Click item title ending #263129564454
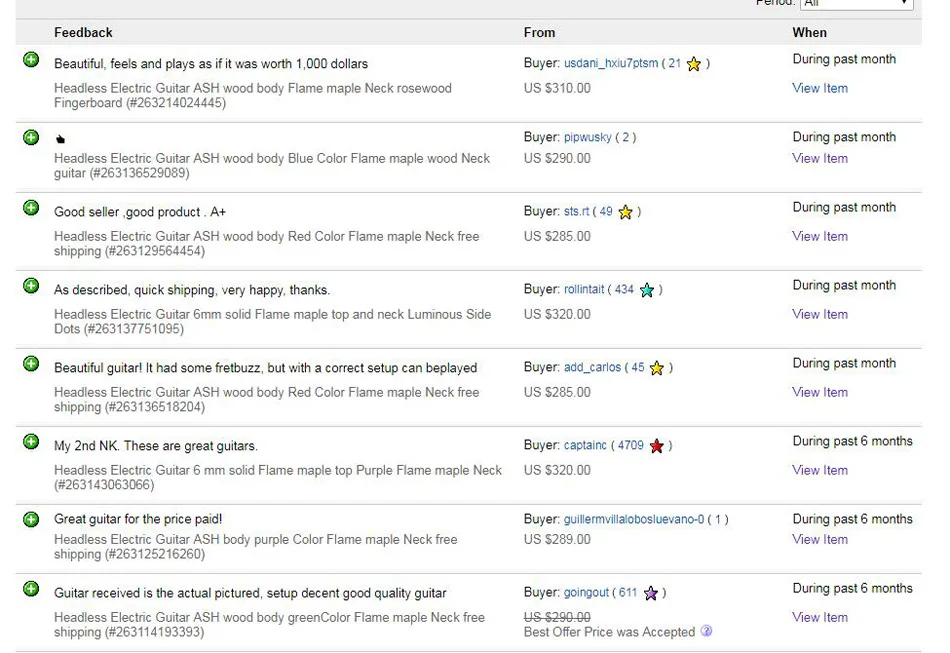The image size is (950, 653). [x=267, y=244]
